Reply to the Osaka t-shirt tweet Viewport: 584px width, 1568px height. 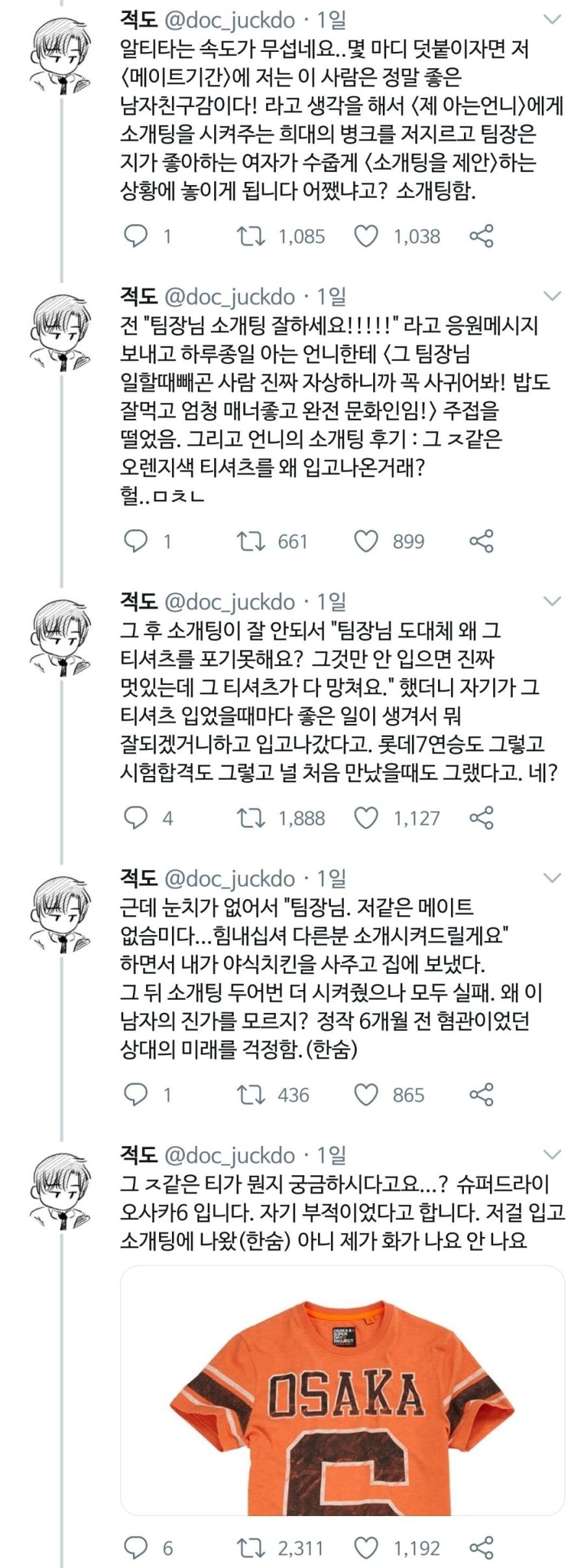click(136, 1549)
